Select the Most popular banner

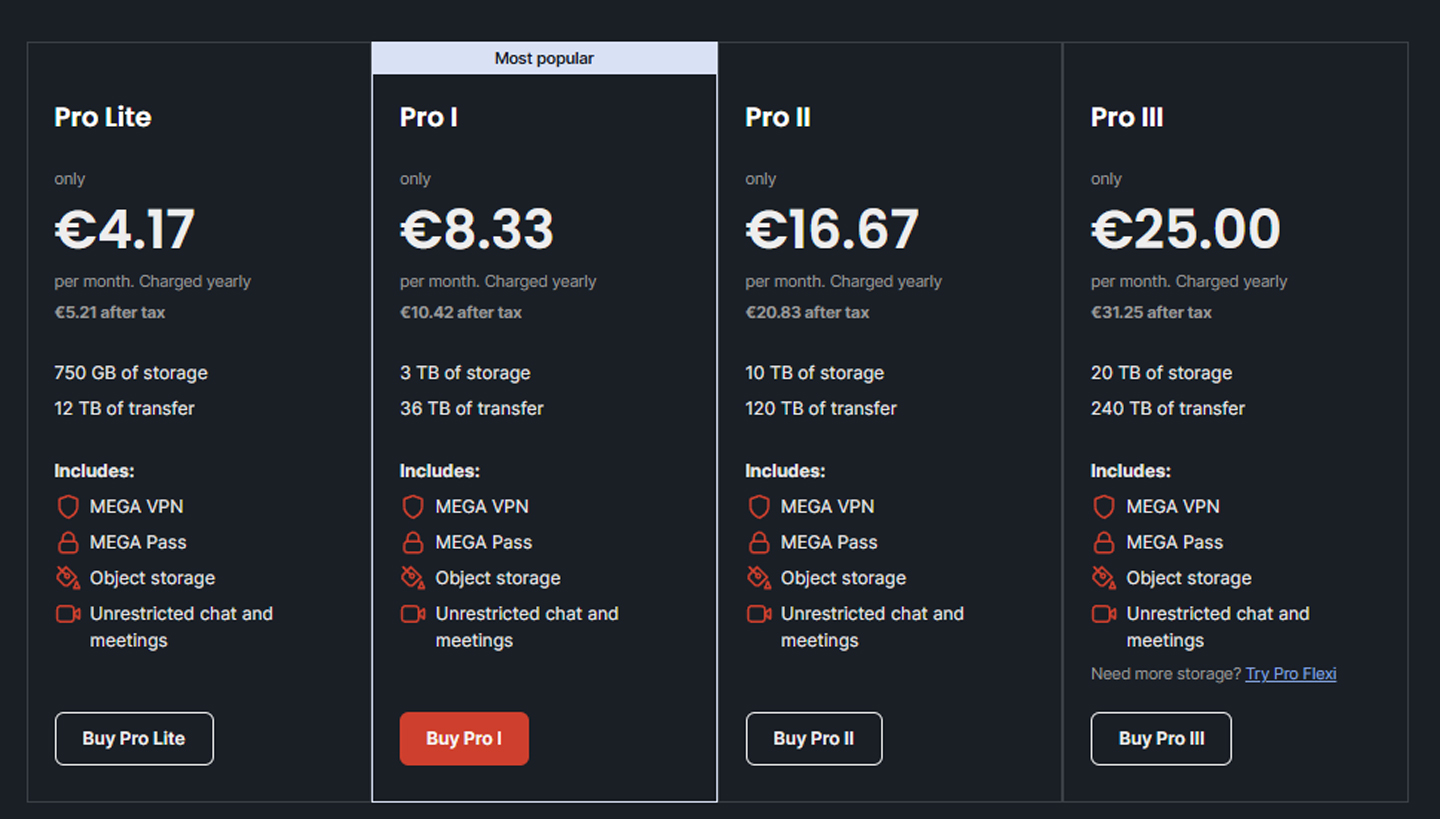544,59
